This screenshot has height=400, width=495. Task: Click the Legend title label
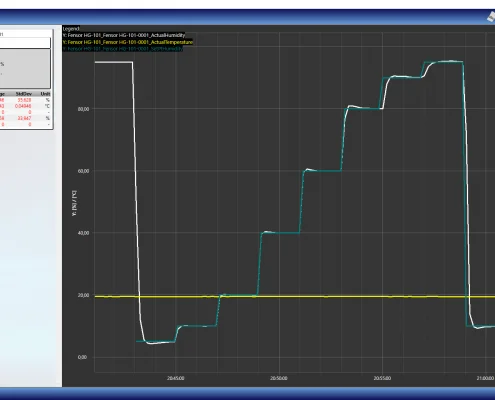[71, 29]
